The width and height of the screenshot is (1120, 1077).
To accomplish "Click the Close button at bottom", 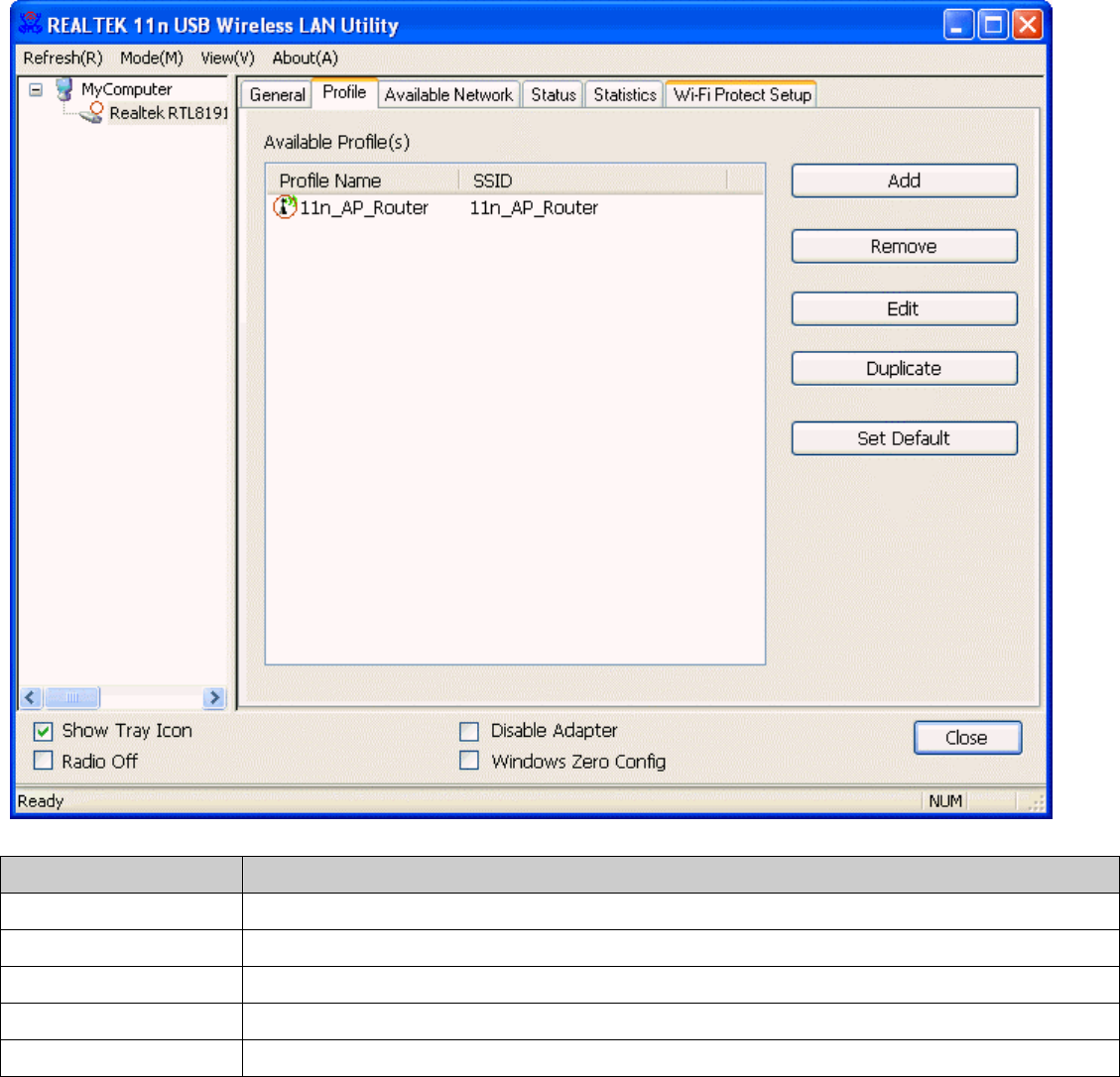I will point(967,738).
